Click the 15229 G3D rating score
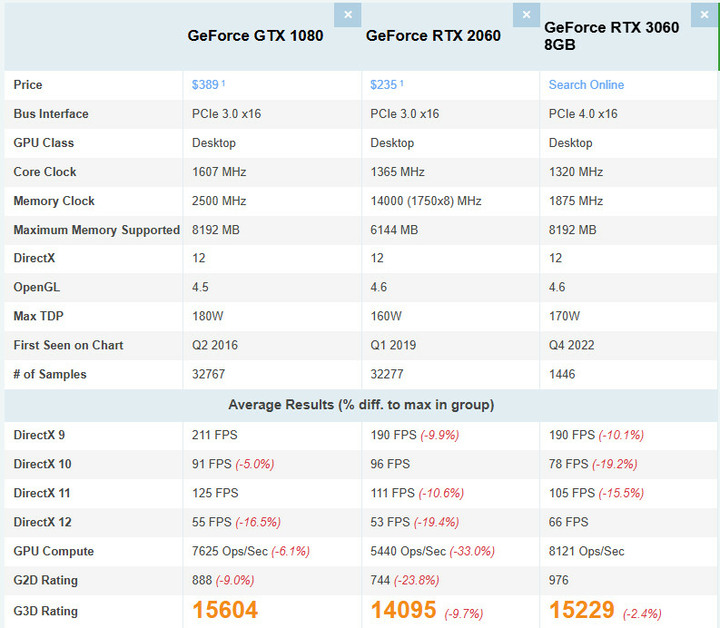The width and height of the screenshot is (720, 628). (x=582, y=611)
